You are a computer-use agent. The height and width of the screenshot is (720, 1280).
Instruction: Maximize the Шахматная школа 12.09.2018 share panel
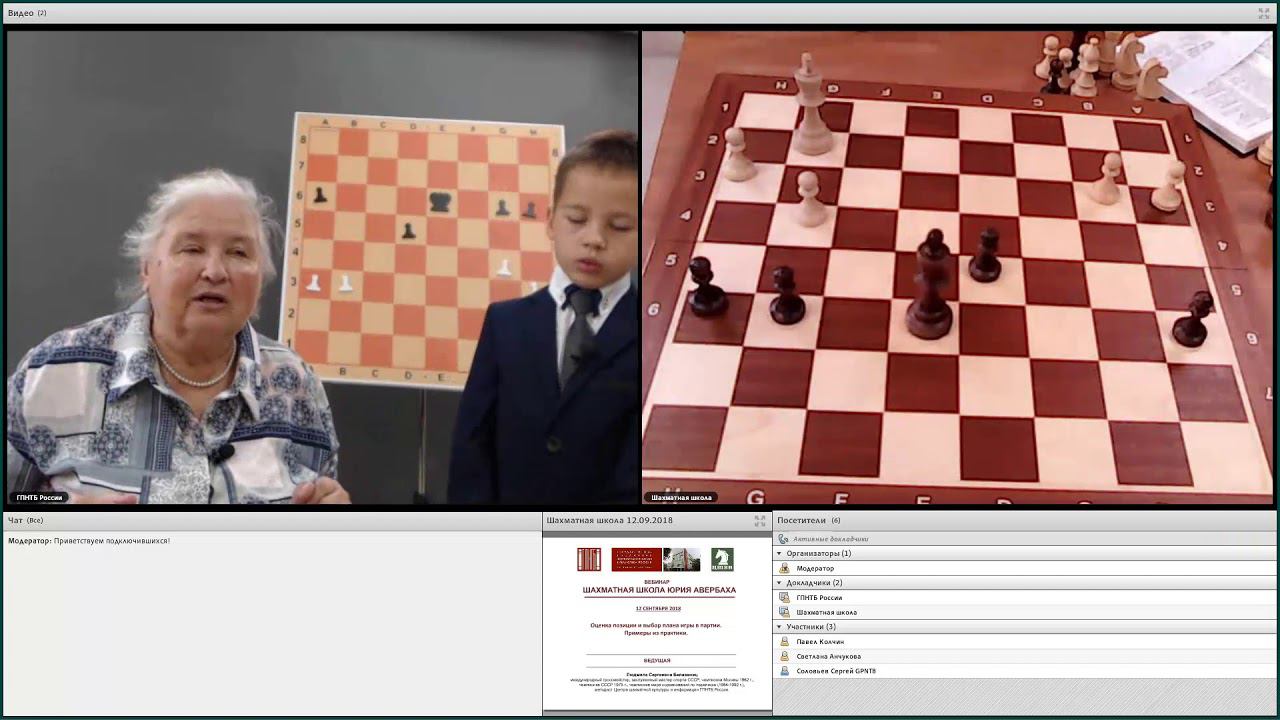coord(760,521)
